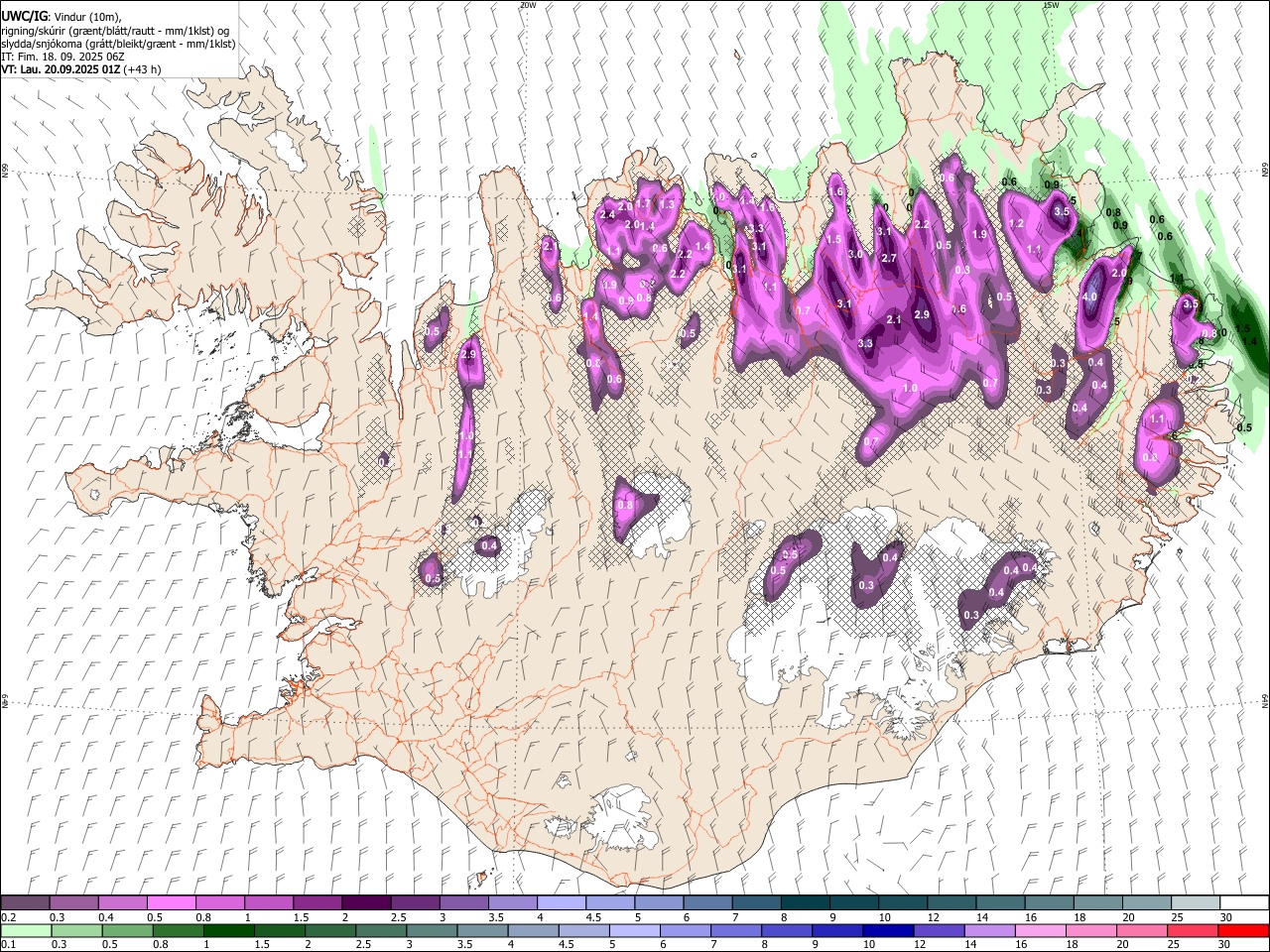Click the 'IT: Fim. 18. 09. 2025 06Z' line

coord(63,57)
